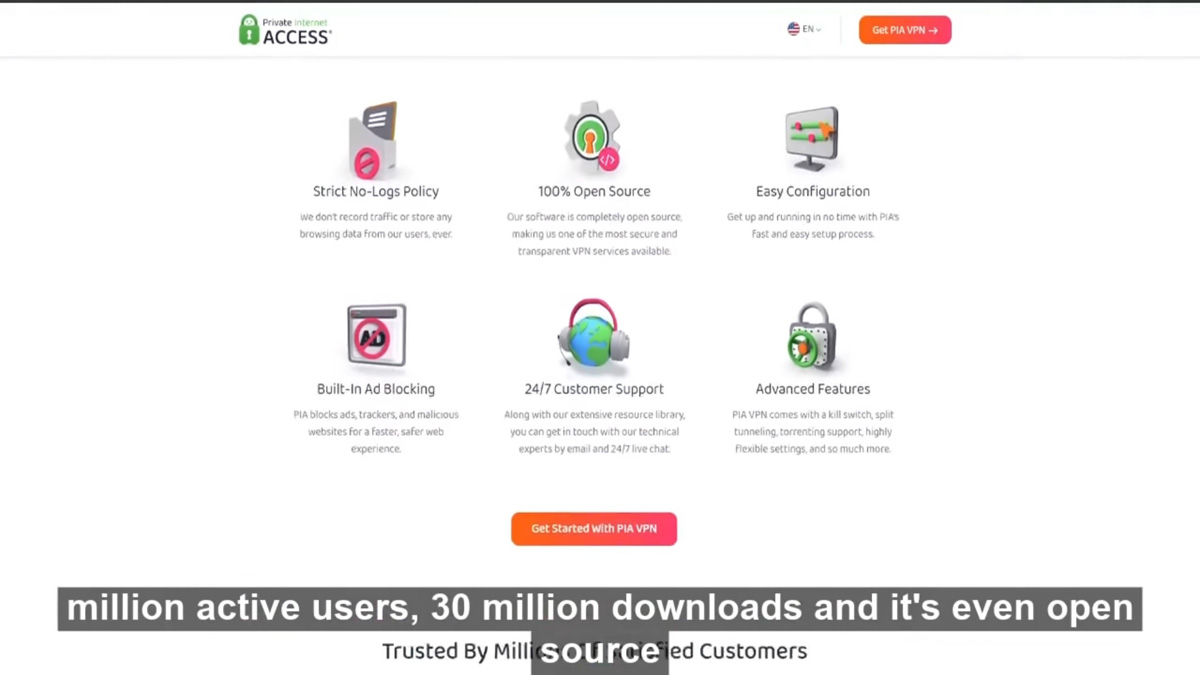Click the Advanced Features padlock icon
The width and height of the screenshot is (1200, 675).
point(811,336)
